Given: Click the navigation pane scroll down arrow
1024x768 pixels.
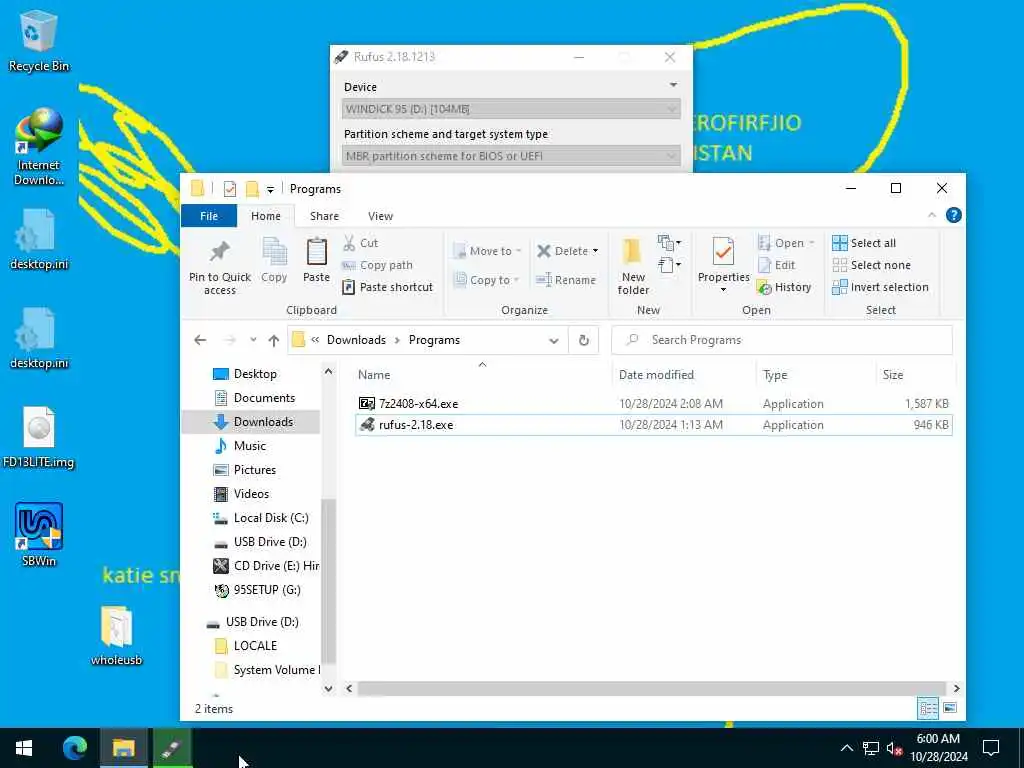Looking at the screenshot, I should [328, 688].
